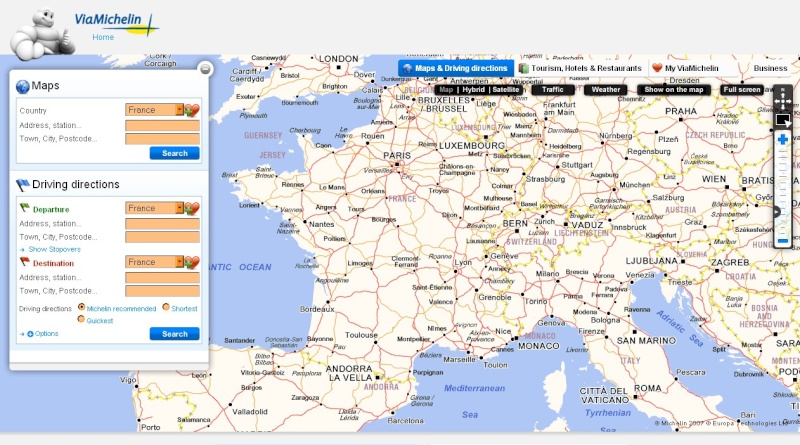800x445 pixels.
Task: Click the Nantes label on map
Action: pos(321,224)
